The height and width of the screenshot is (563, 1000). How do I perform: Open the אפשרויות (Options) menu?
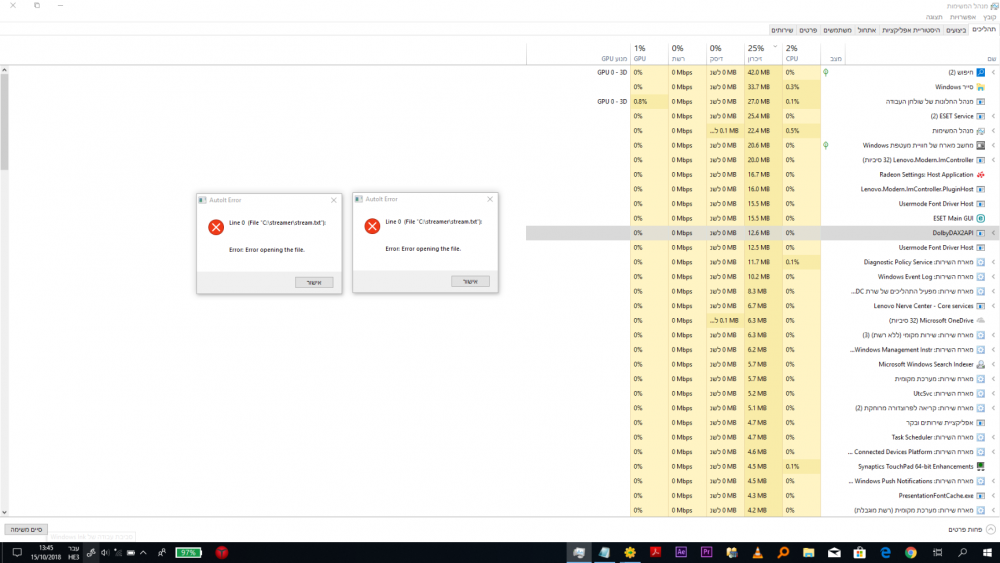[962, 17]
